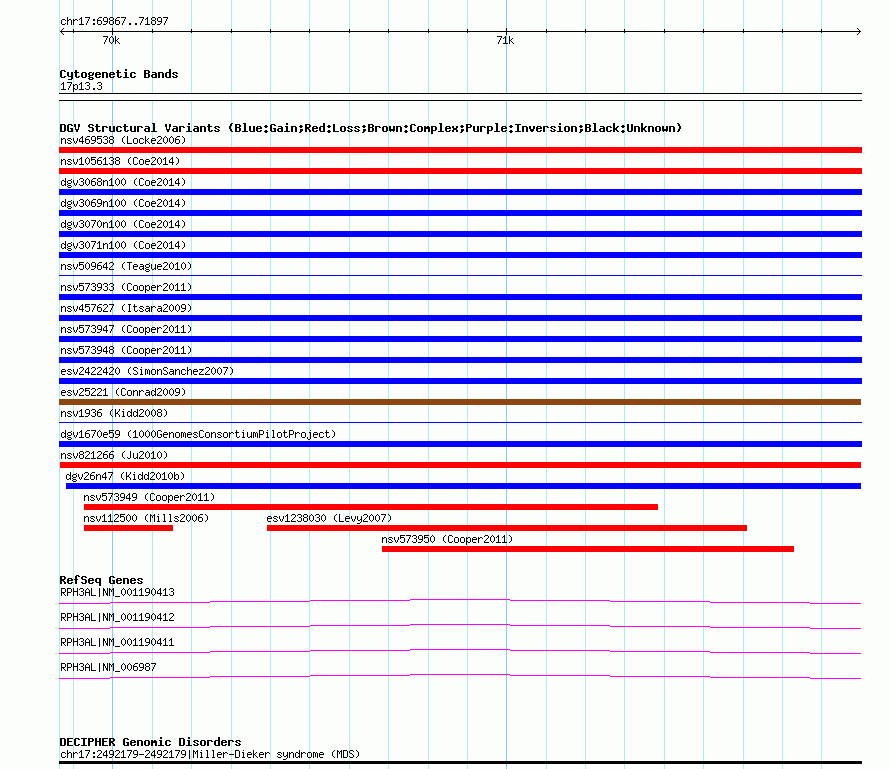This screenshot has width=890, height=769.
Task: Click the nsv573947 (Cooper2011) label
Action: 126,329
